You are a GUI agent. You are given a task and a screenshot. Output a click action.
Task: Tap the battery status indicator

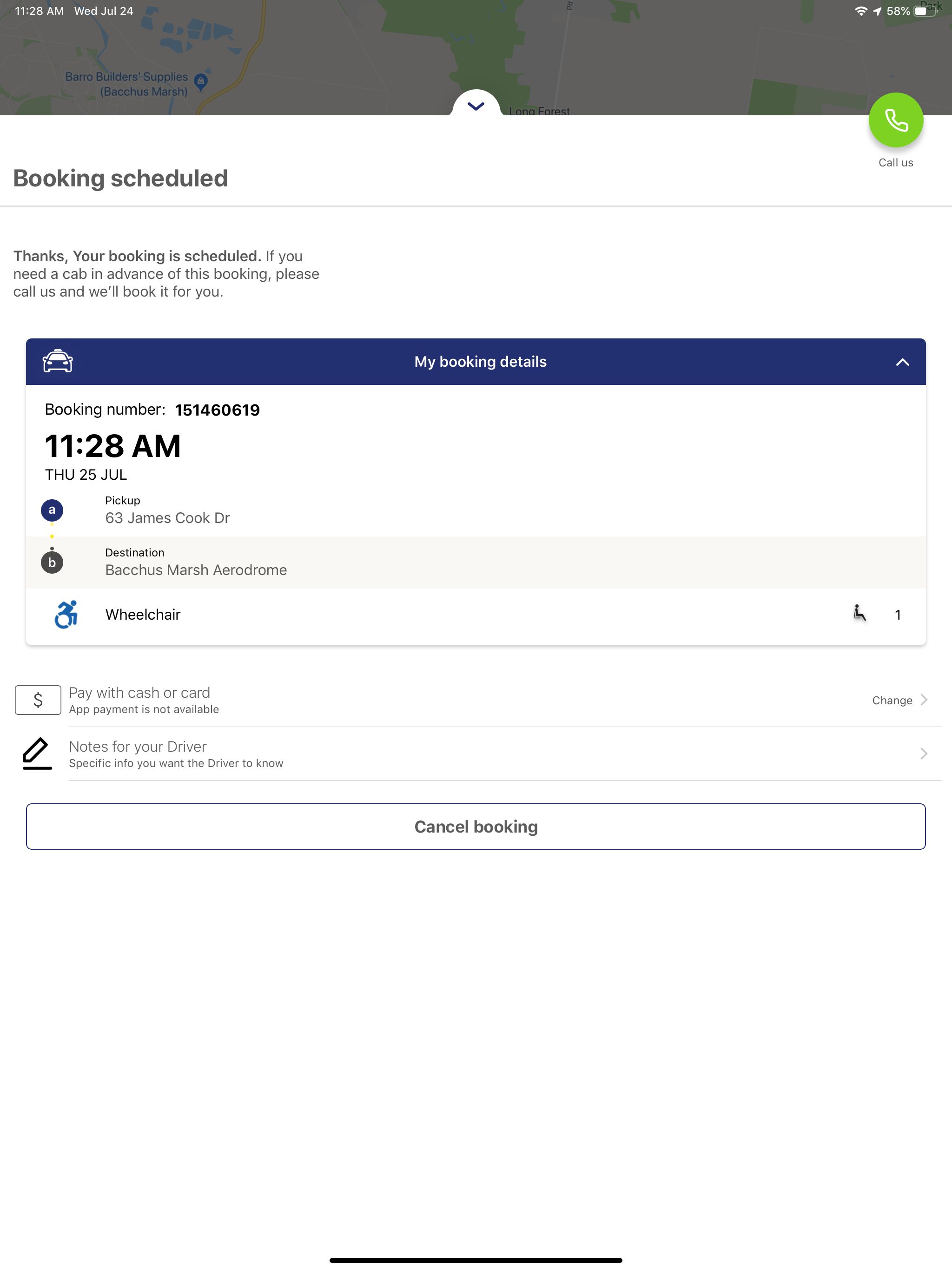point(925,11)
